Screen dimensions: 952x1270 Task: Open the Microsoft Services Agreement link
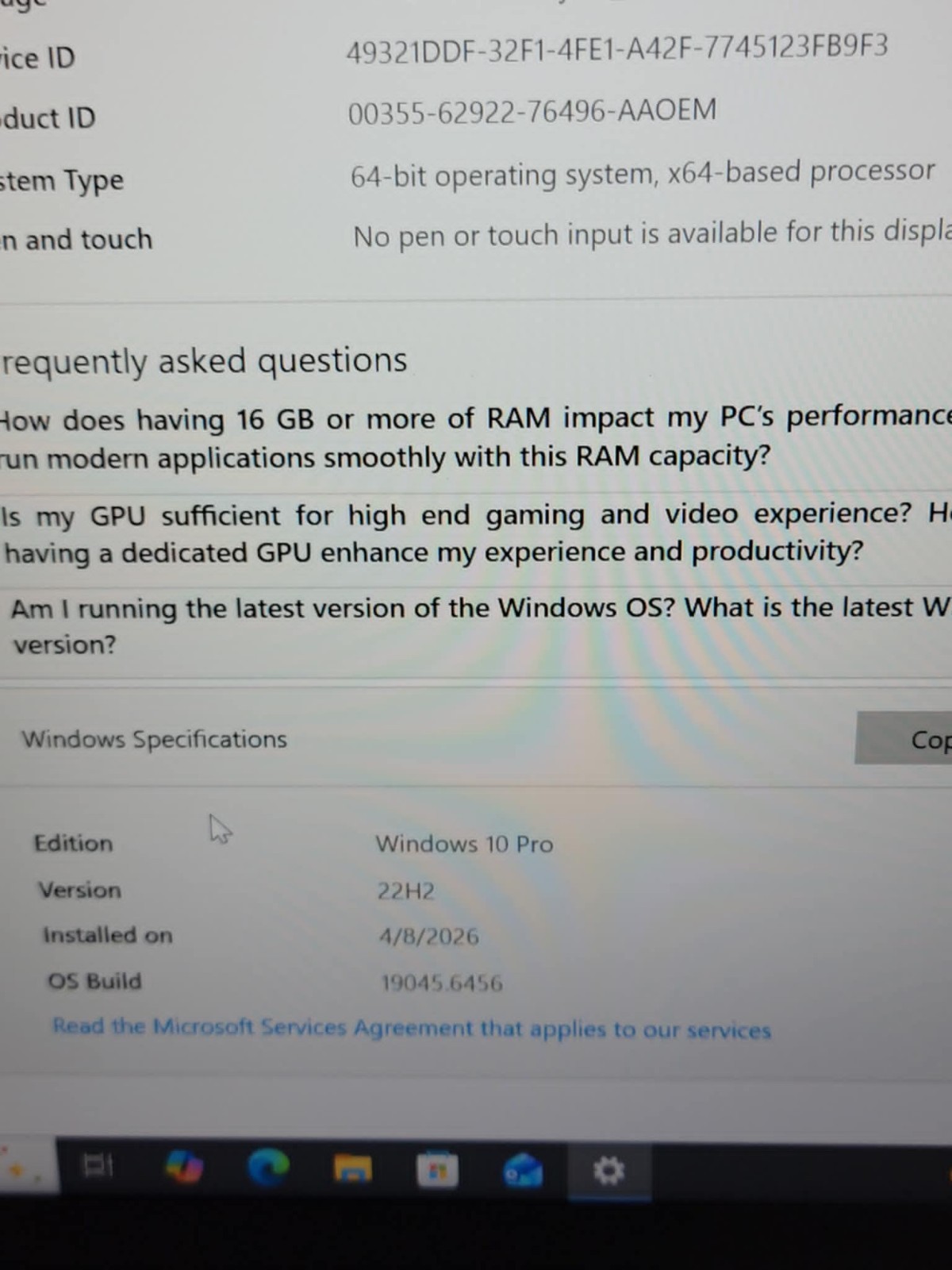(x=412, y=1028)
